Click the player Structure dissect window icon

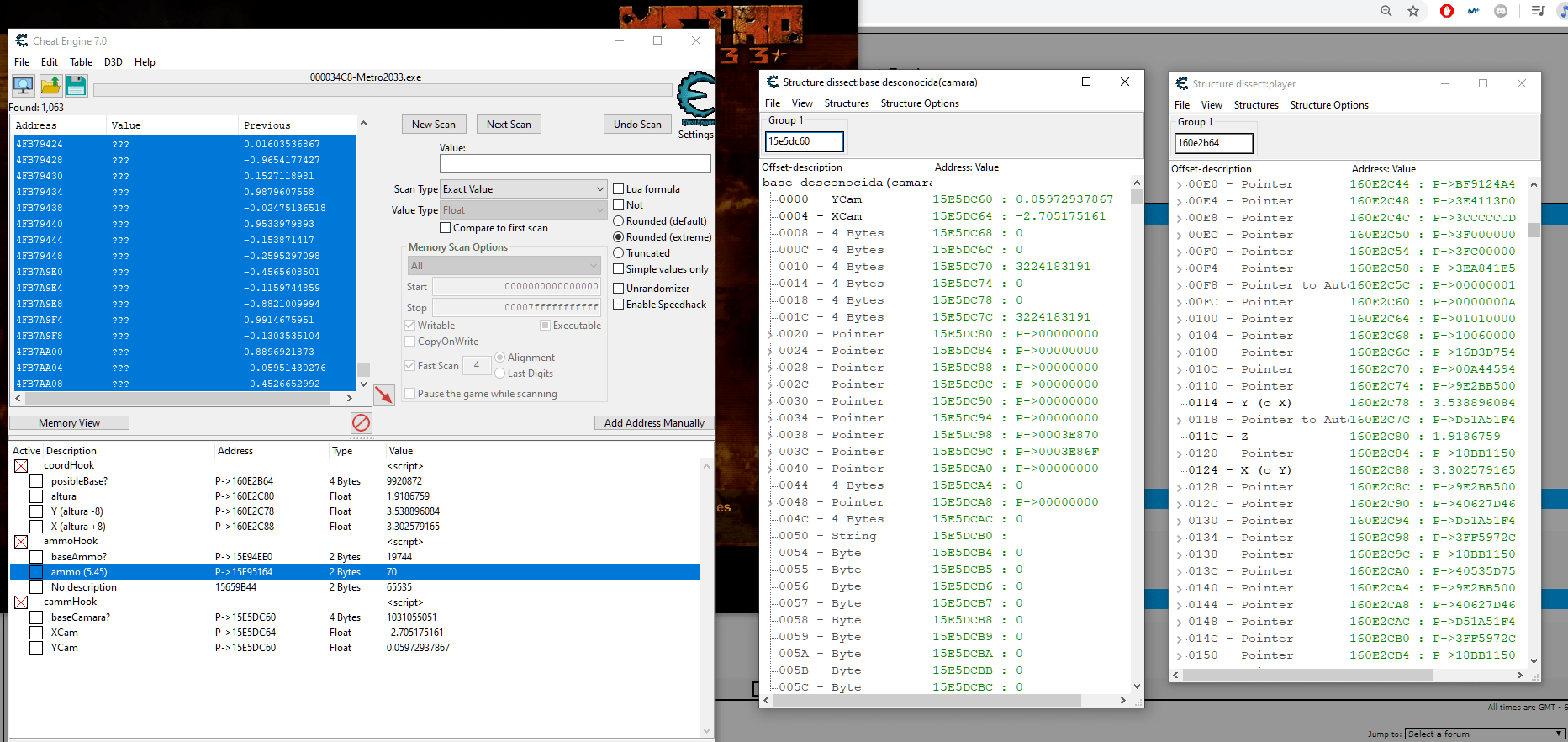[1182, 83]
